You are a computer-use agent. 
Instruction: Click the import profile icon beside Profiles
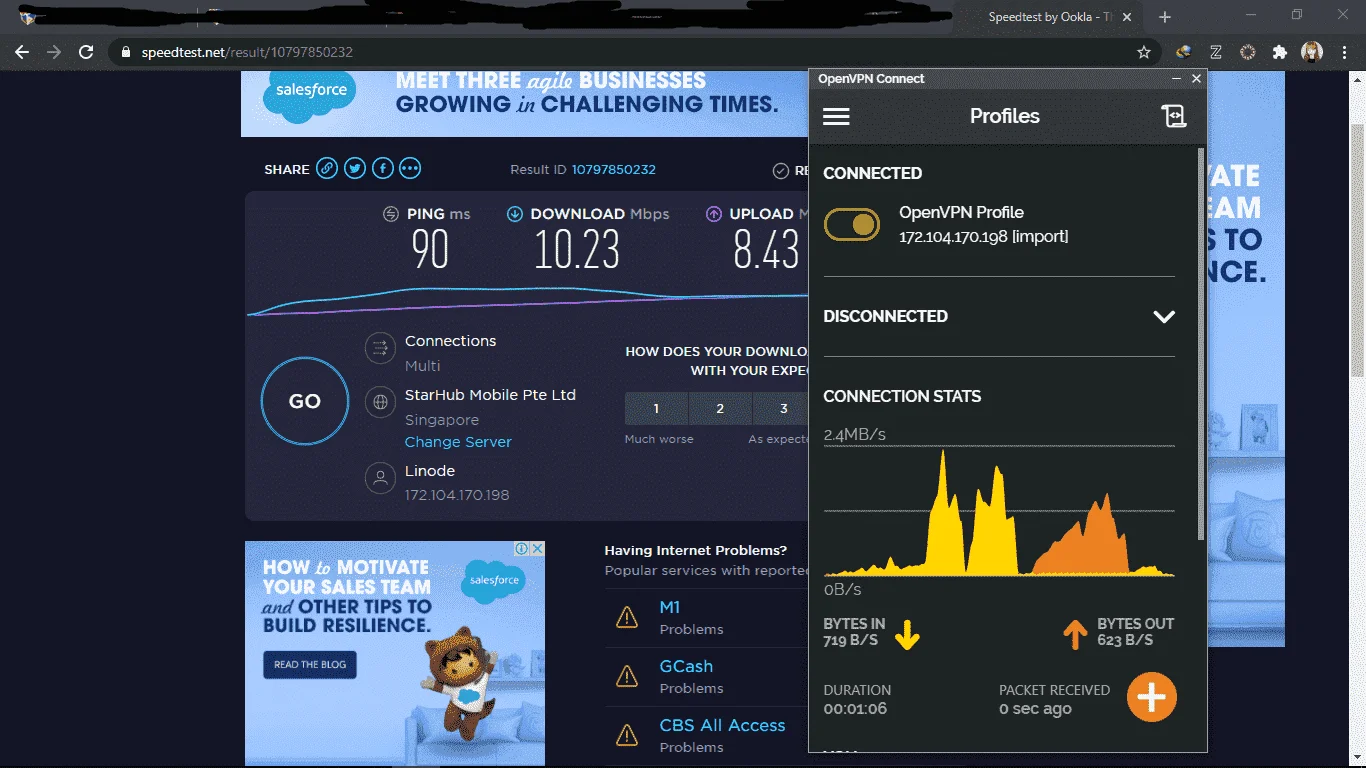click(1173, 116)
